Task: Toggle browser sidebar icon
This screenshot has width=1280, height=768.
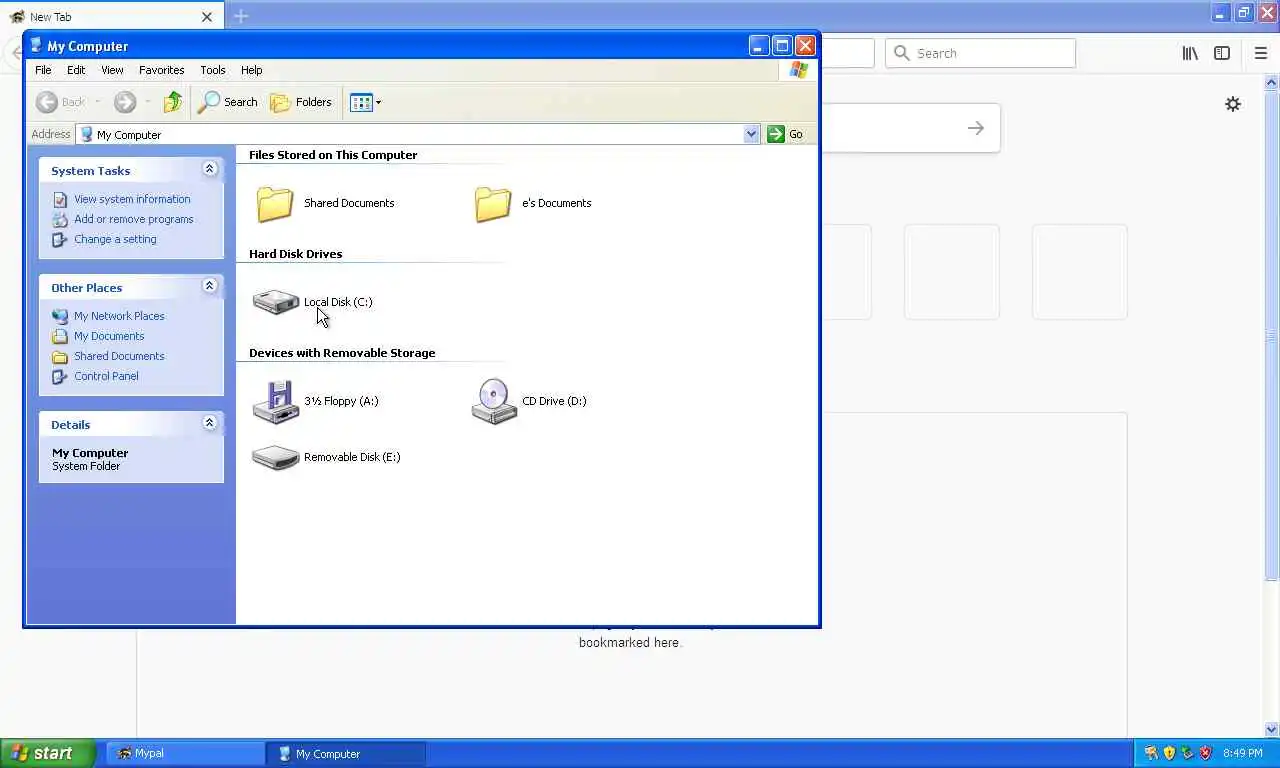Action: point(1222,53)
